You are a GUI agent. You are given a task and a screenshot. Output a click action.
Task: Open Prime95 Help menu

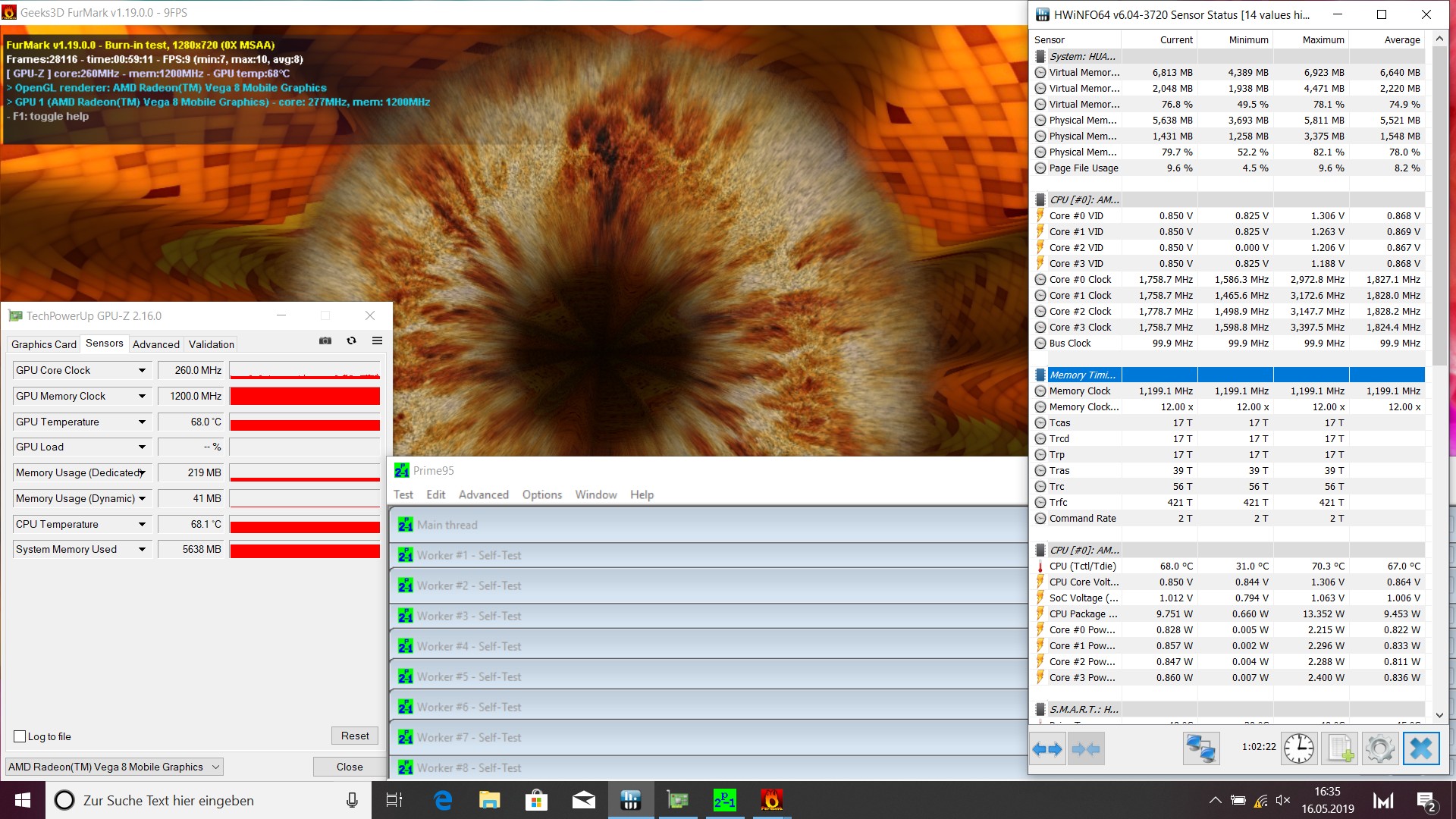pyautogui.click(x=642, y=494)
